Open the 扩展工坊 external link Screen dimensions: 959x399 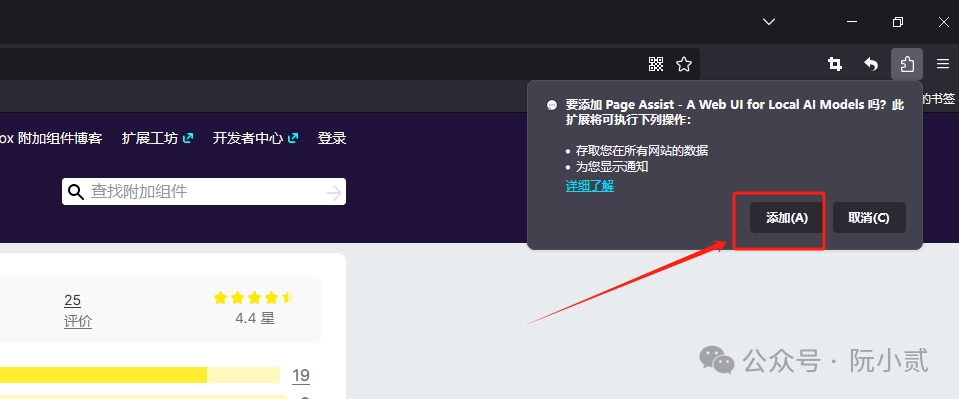pyautogui.click(x=157, y=138)
